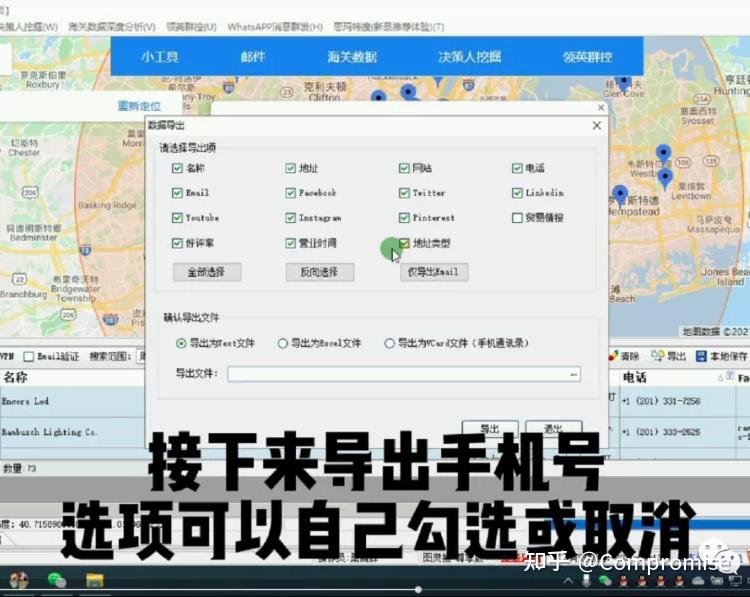Select the 导出为Text文件 radio button

pos(181,343)
